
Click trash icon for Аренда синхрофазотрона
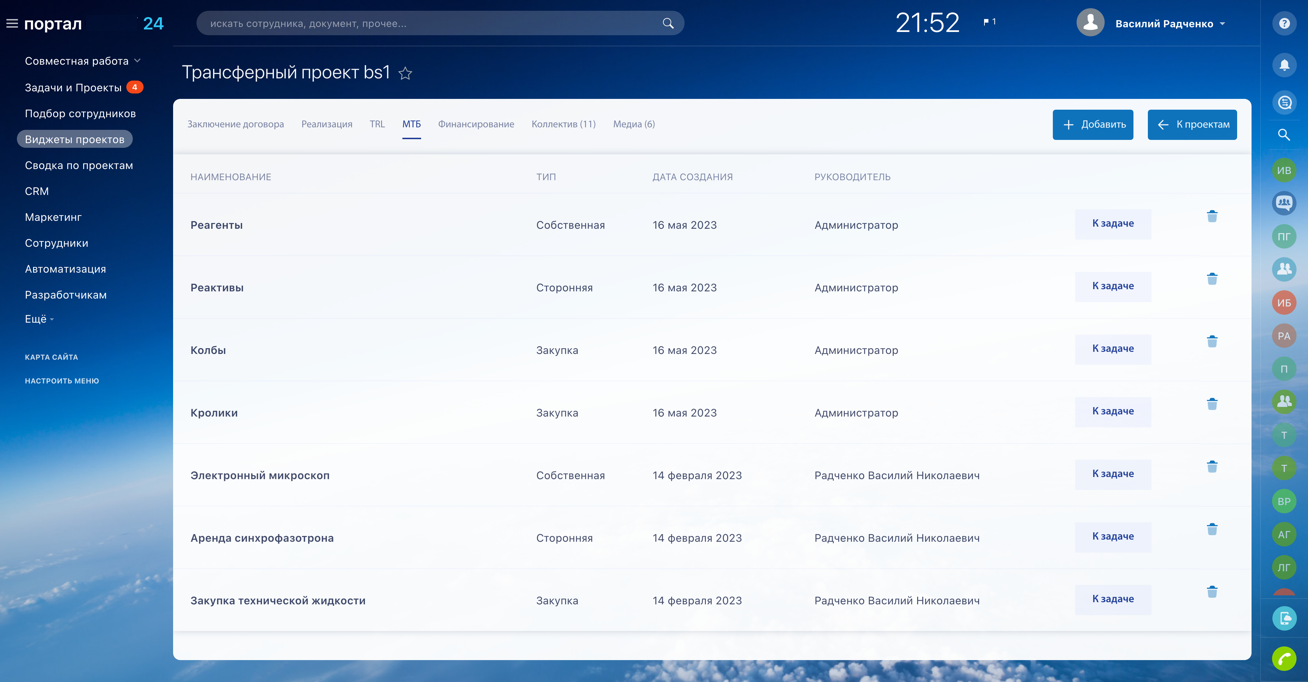tap(1212, 529)
